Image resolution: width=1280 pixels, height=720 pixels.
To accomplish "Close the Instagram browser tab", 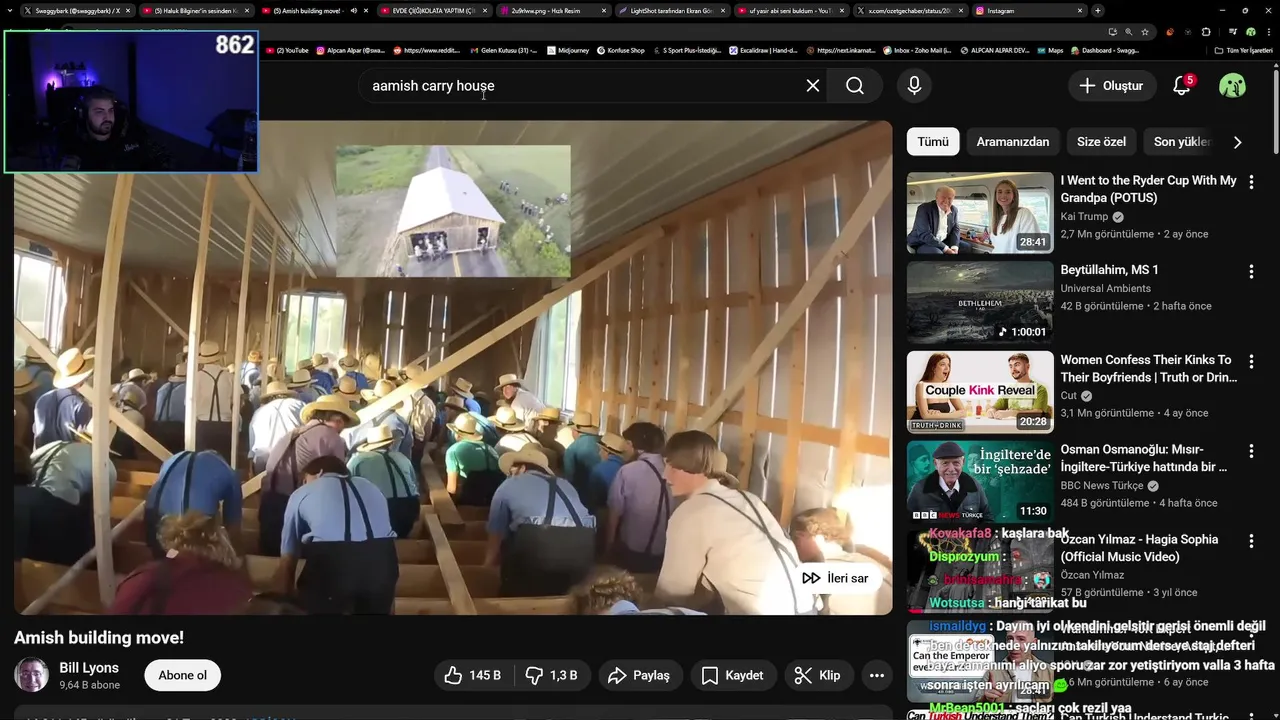I will tap(1080, 10).
